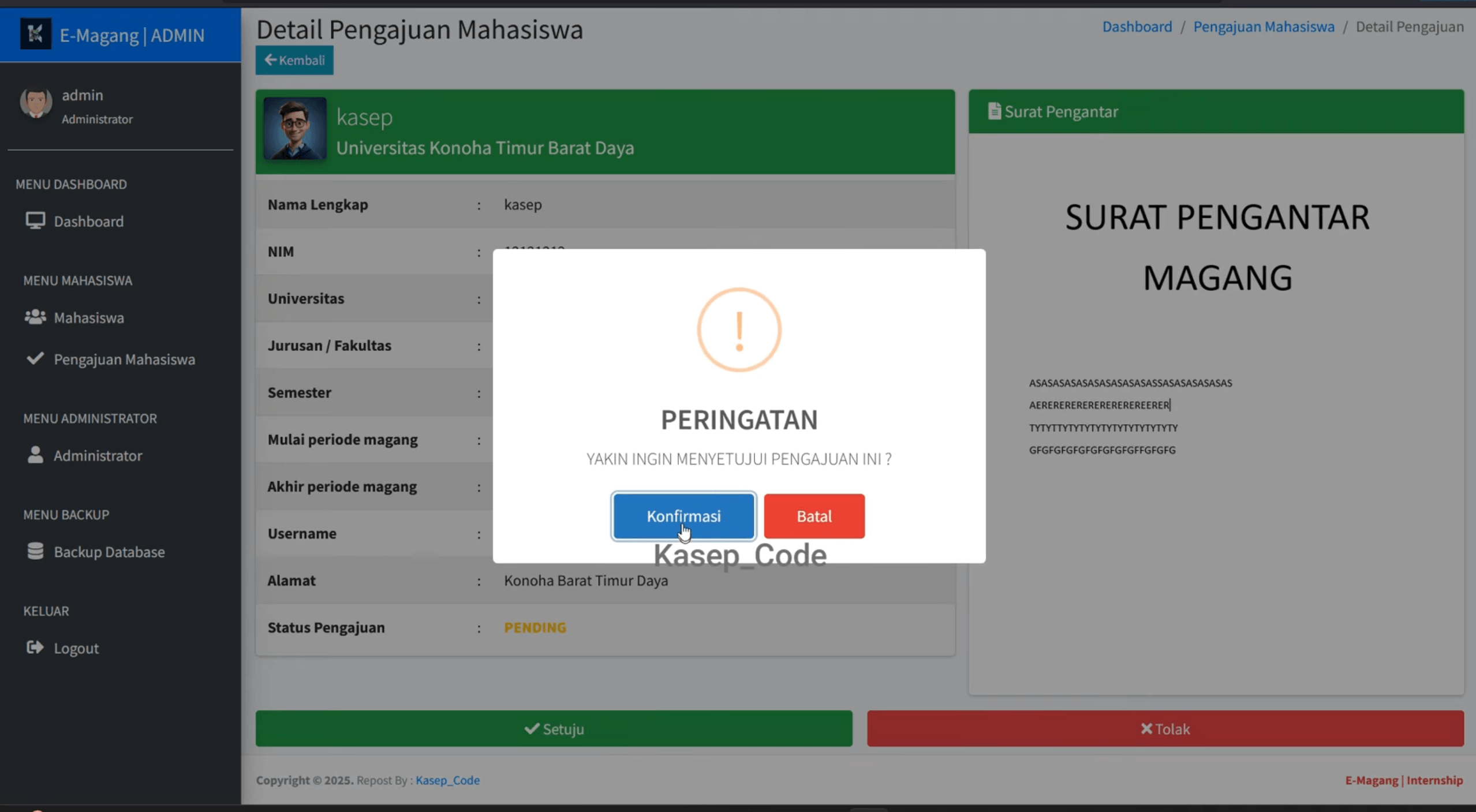Click the 'Konoha Barat Timur Daya' address value
The width and height of the screenshot is (1476, 812).
click(x=586, y=581)
